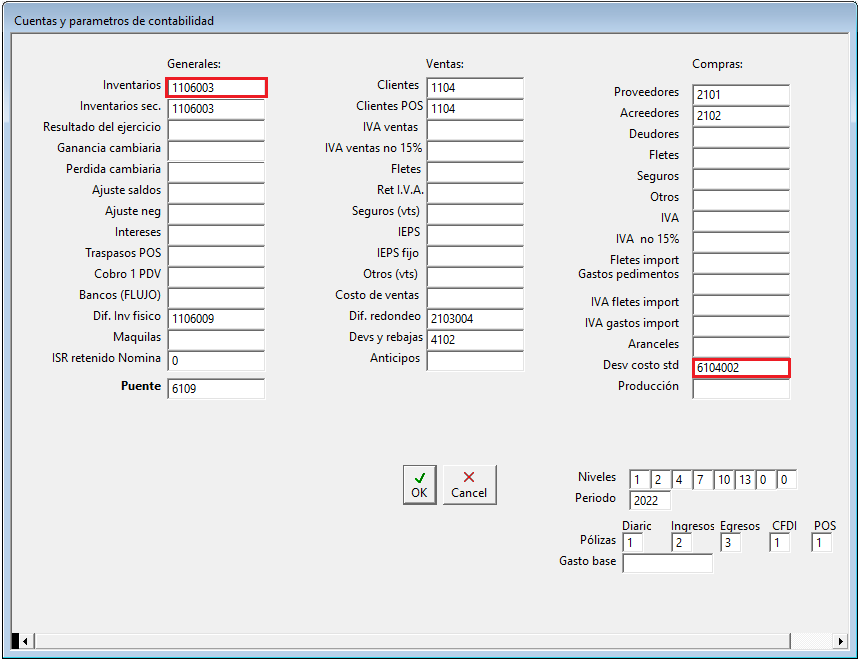This screenshot has width=861, height=662.
Task: Click the Costo de ventas field
Action: [476, 298]
